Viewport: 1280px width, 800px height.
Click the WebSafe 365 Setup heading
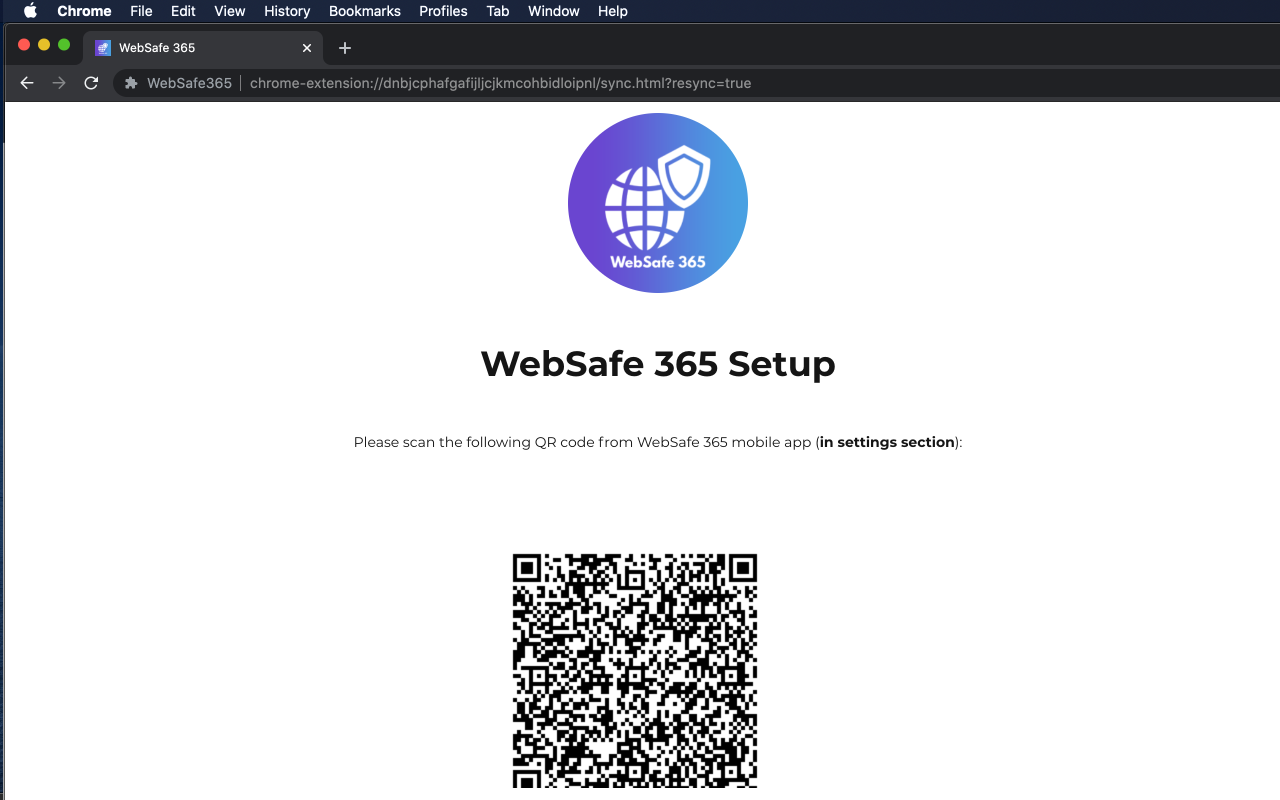pos(658,363)
